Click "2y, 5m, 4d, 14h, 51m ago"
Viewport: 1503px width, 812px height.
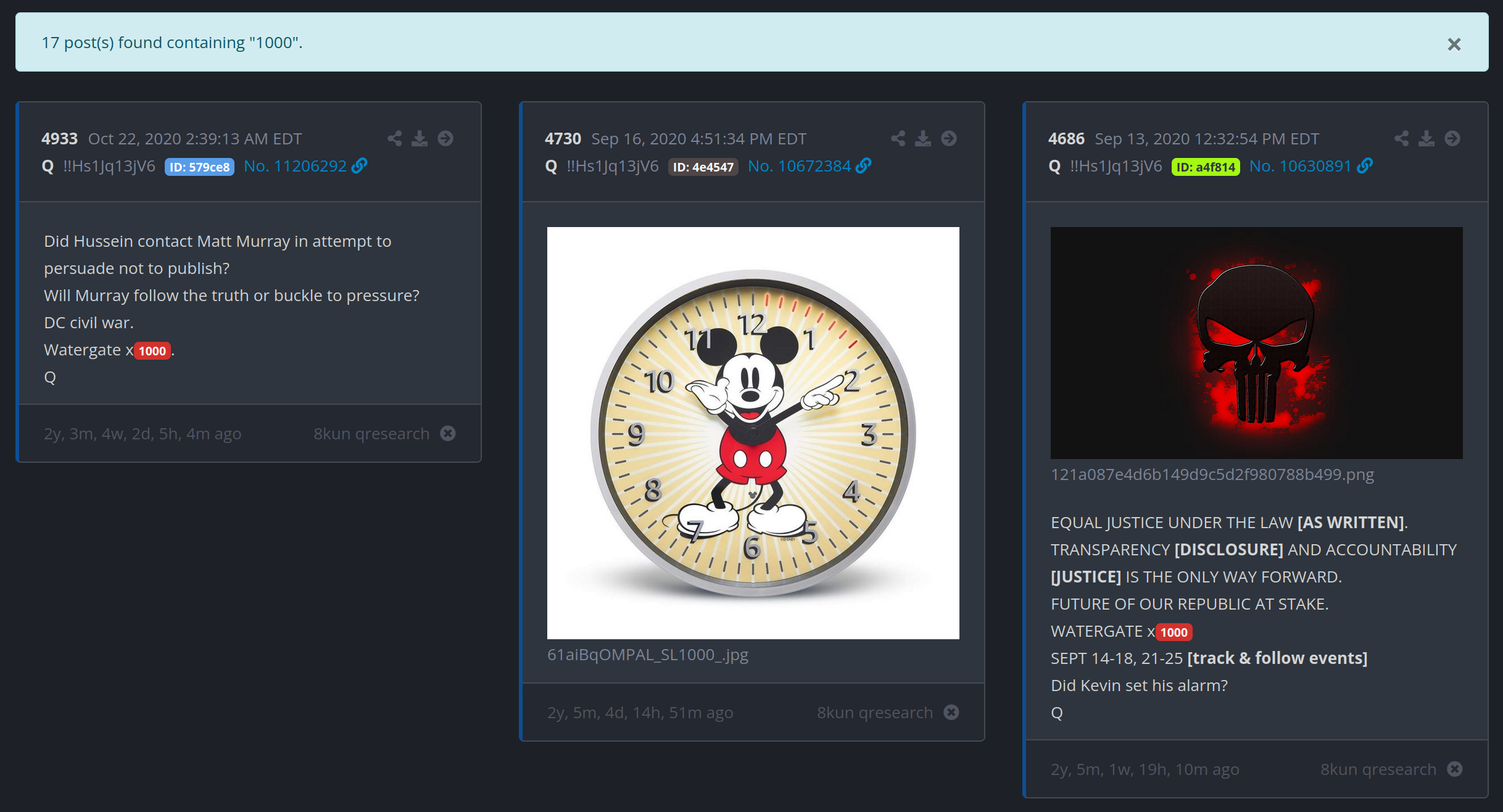[640, 713]
